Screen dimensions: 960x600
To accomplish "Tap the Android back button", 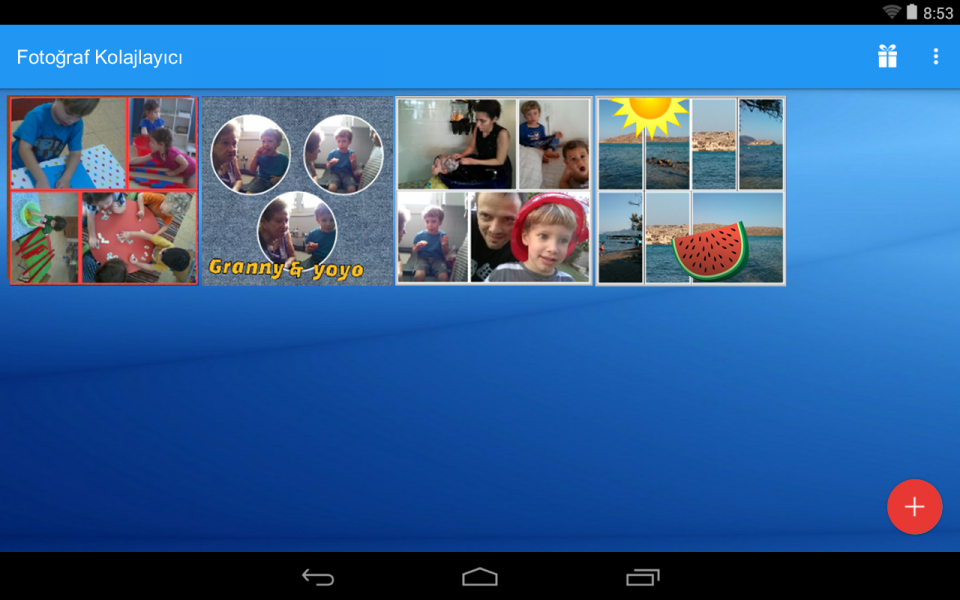I will (318, 577).
